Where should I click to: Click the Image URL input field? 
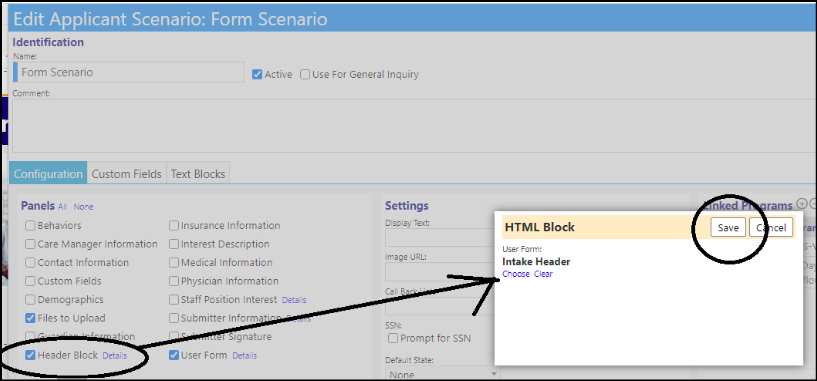(440, 272)
